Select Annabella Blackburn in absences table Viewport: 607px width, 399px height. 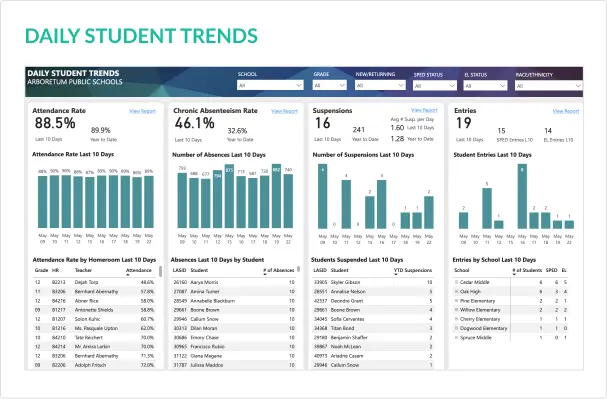point(233,301)
